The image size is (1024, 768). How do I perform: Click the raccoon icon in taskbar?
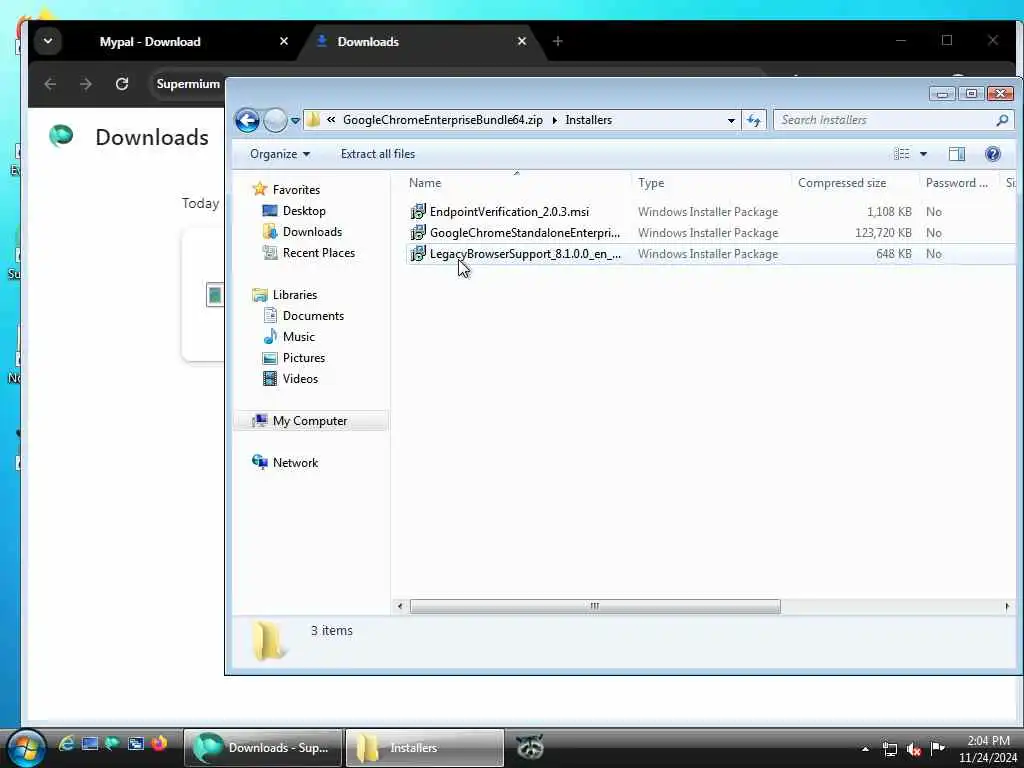pyautogui.click(x=530, y=748)
